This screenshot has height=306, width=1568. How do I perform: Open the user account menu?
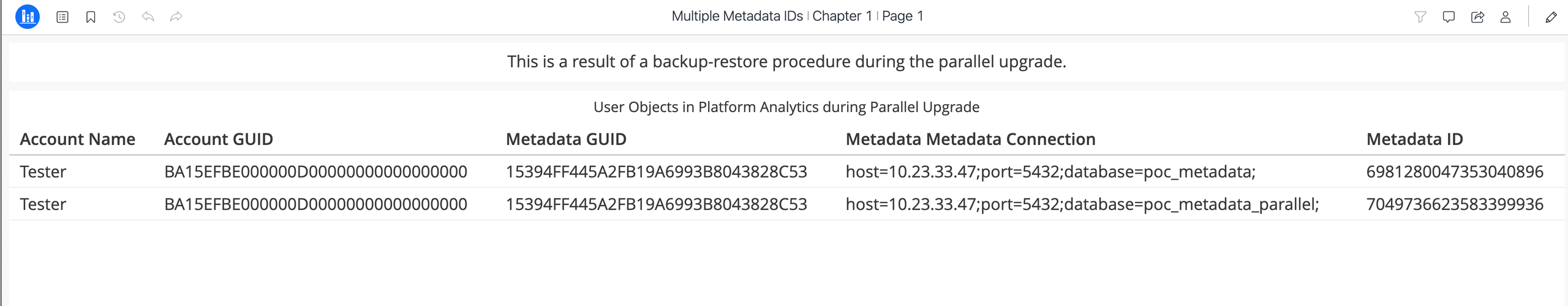(x=1506, y=17)
